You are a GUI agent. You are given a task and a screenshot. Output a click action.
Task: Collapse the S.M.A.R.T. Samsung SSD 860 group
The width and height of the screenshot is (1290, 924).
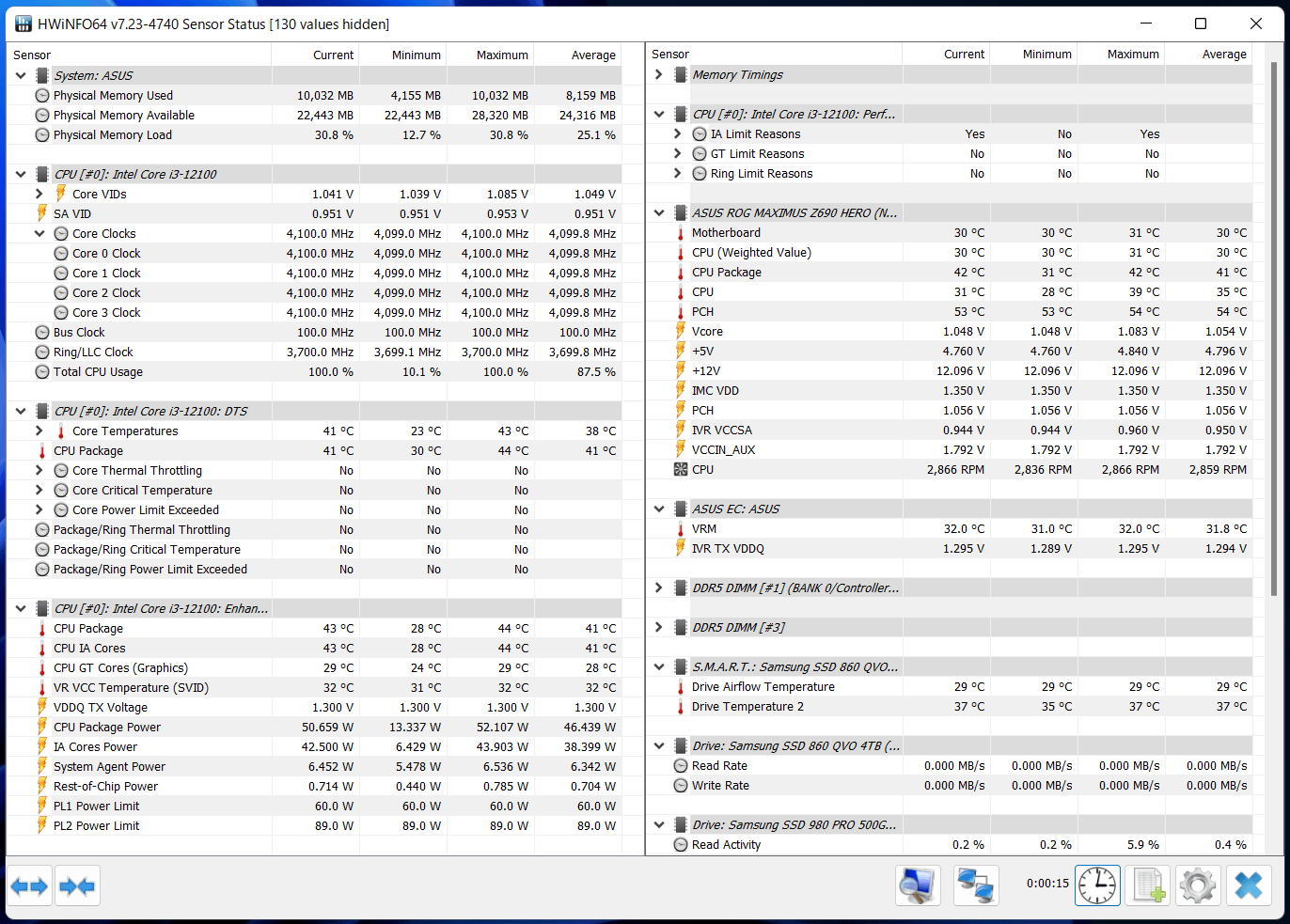coord(659,666)
